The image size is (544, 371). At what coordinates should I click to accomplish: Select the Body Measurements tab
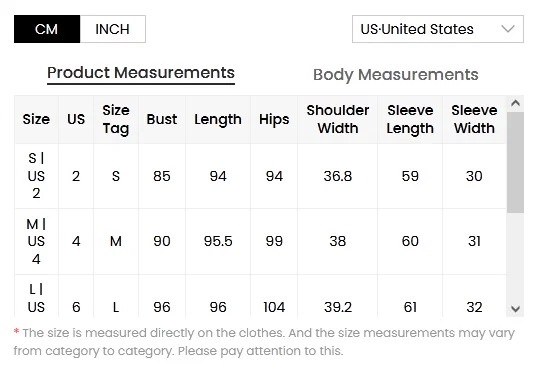click(x=396, y=75)
